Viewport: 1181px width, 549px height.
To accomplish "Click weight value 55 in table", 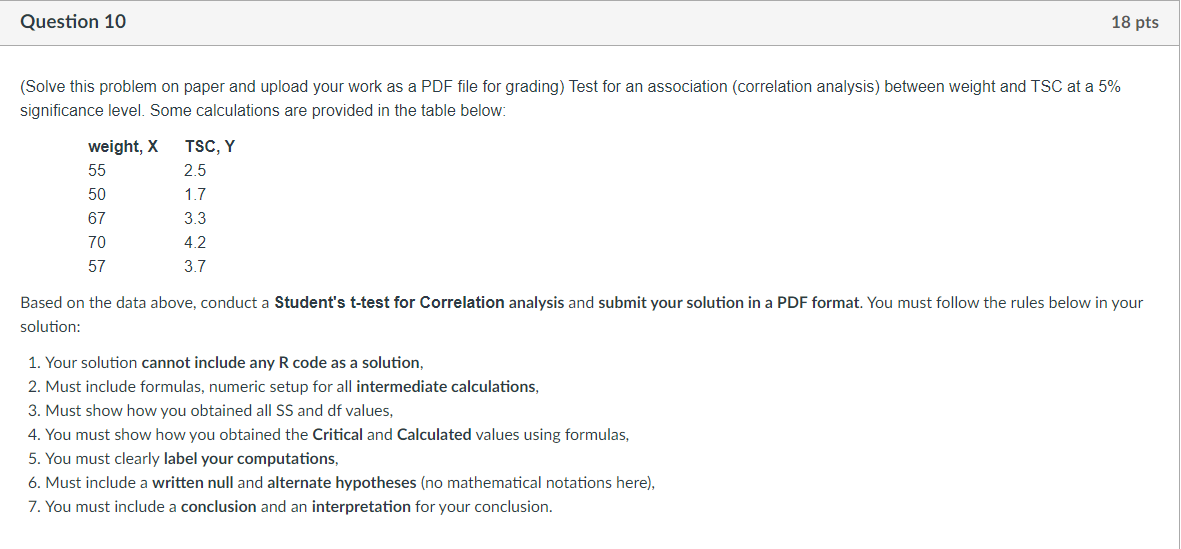I will pyautogui.click(x=97, y=171).
